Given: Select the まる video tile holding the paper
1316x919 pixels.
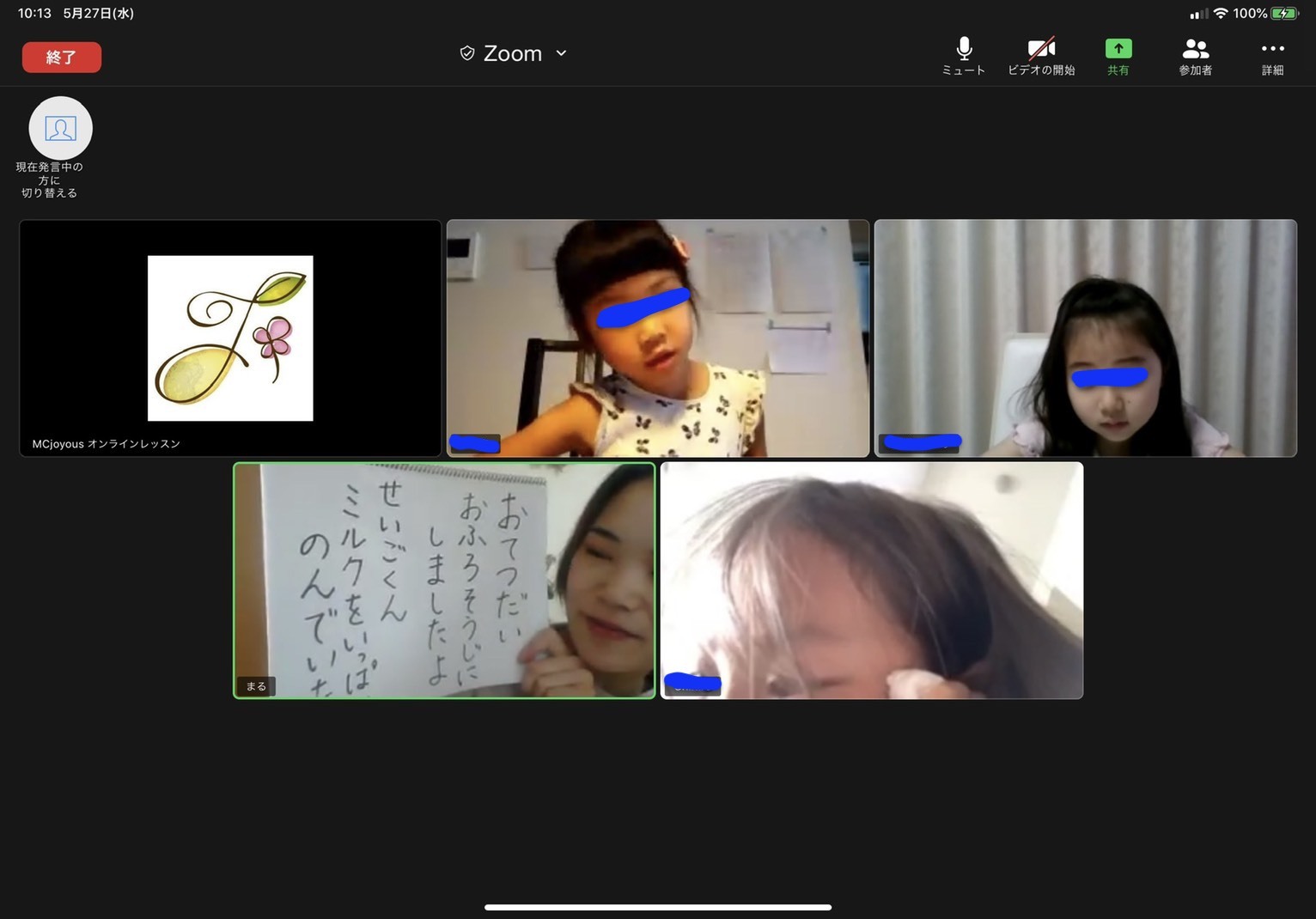Looking at the screenshot, I should (x=444, y=581).
